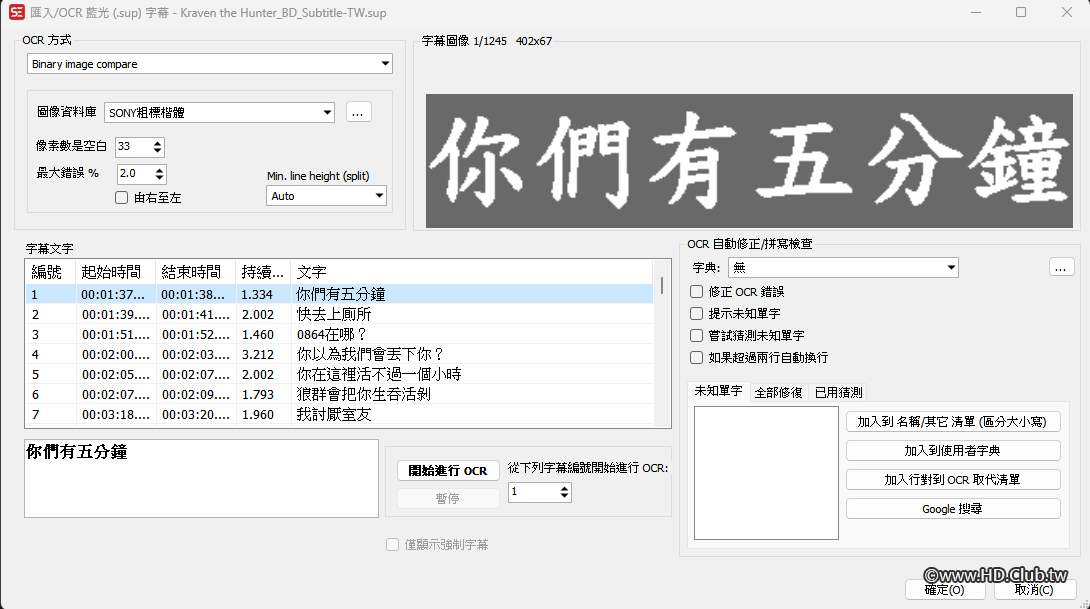Click 加入到使用者字典 button
Viewport: 1090px width, 609px height.
click(953, 450)
